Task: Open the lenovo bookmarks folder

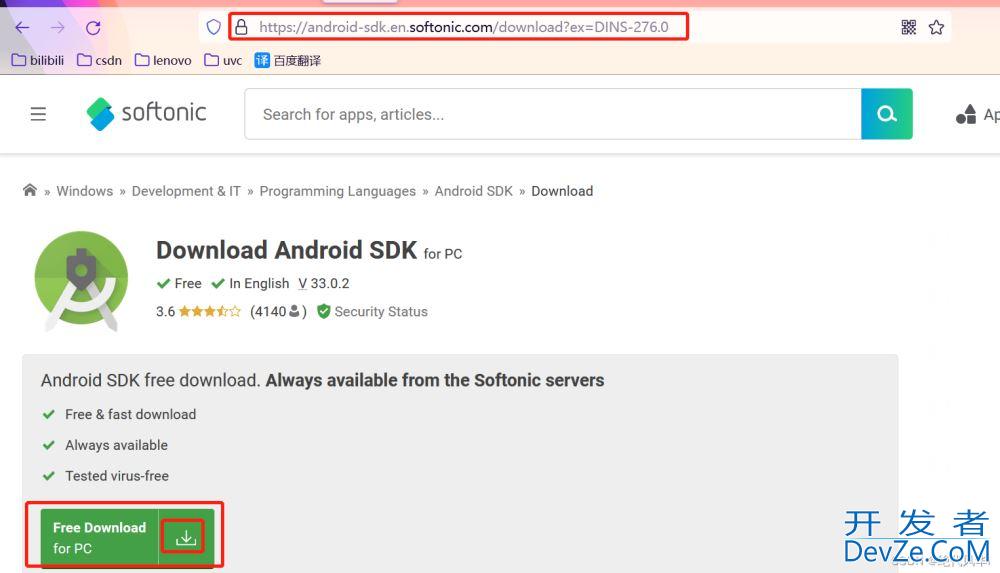Action: 163,60
